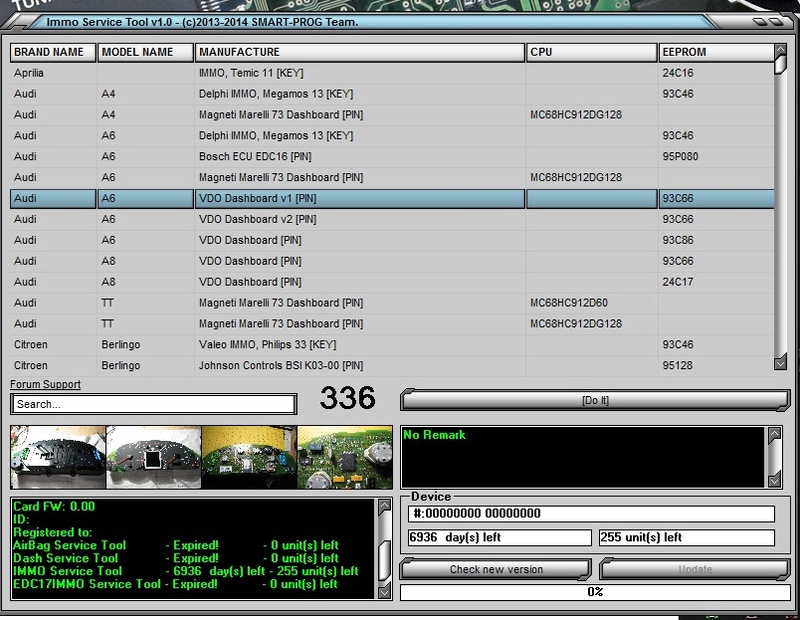Click the MODEL NAME column header

[x=145, y=52]
